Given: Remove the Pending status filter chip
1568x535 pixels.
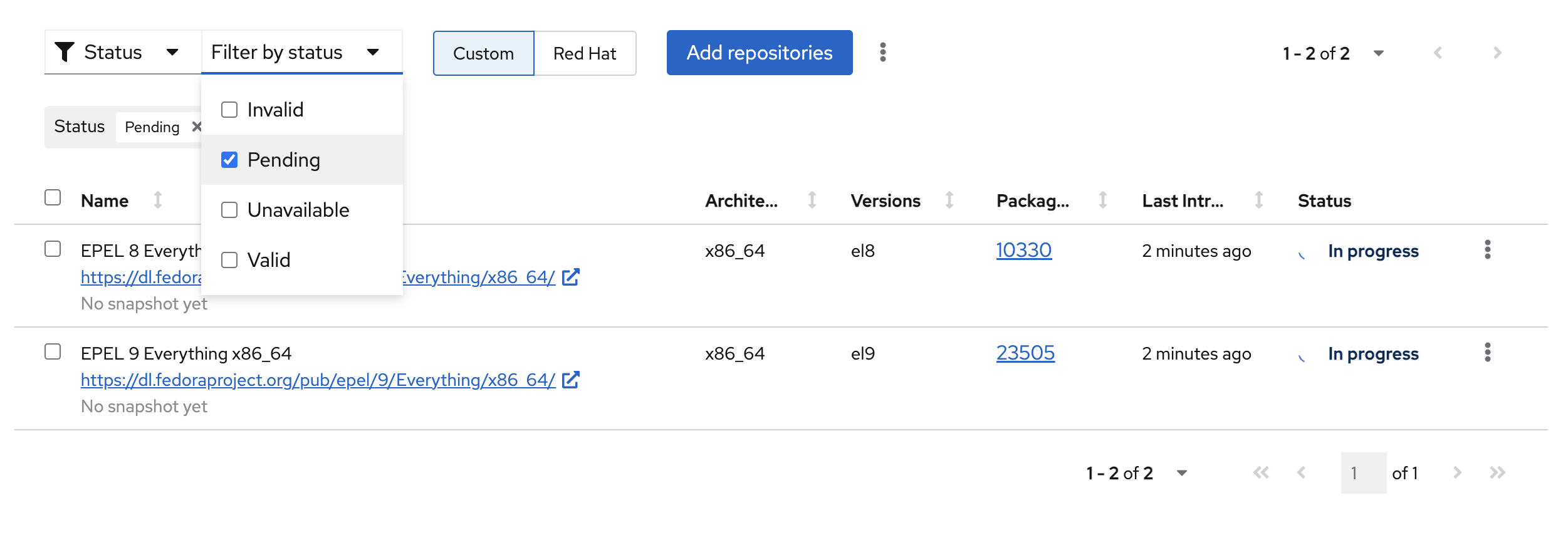Looking at the screenshot, I should coord(196,127).
